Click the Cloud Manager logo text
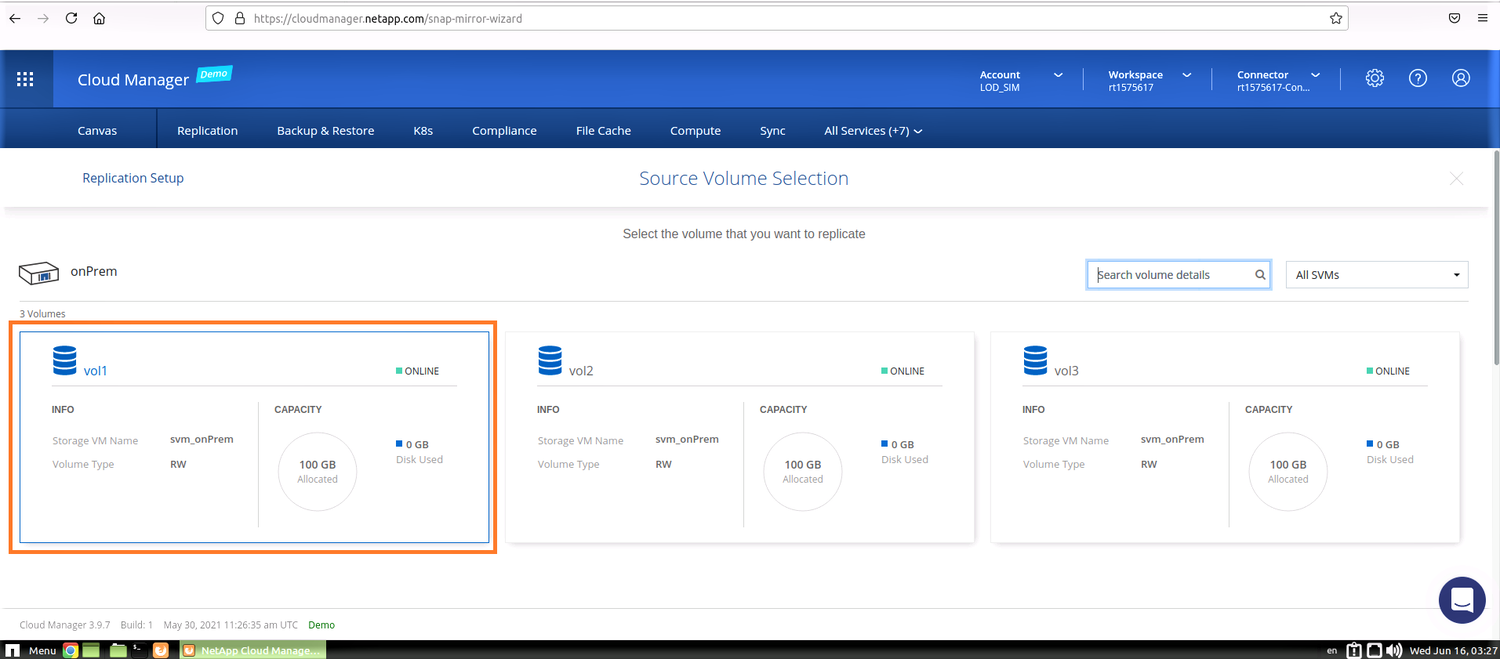This screenshot has width=1500, height=659. click(x=133, y=80)
